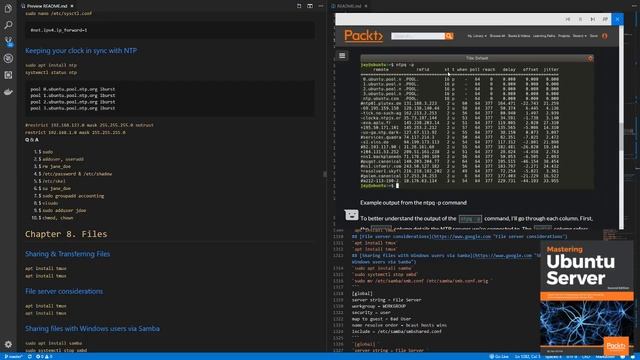The width and height of the screenshot is (640, 360).
Task: Click the fast-forward button in overlay toolbar
Action: tap(605, 19)
